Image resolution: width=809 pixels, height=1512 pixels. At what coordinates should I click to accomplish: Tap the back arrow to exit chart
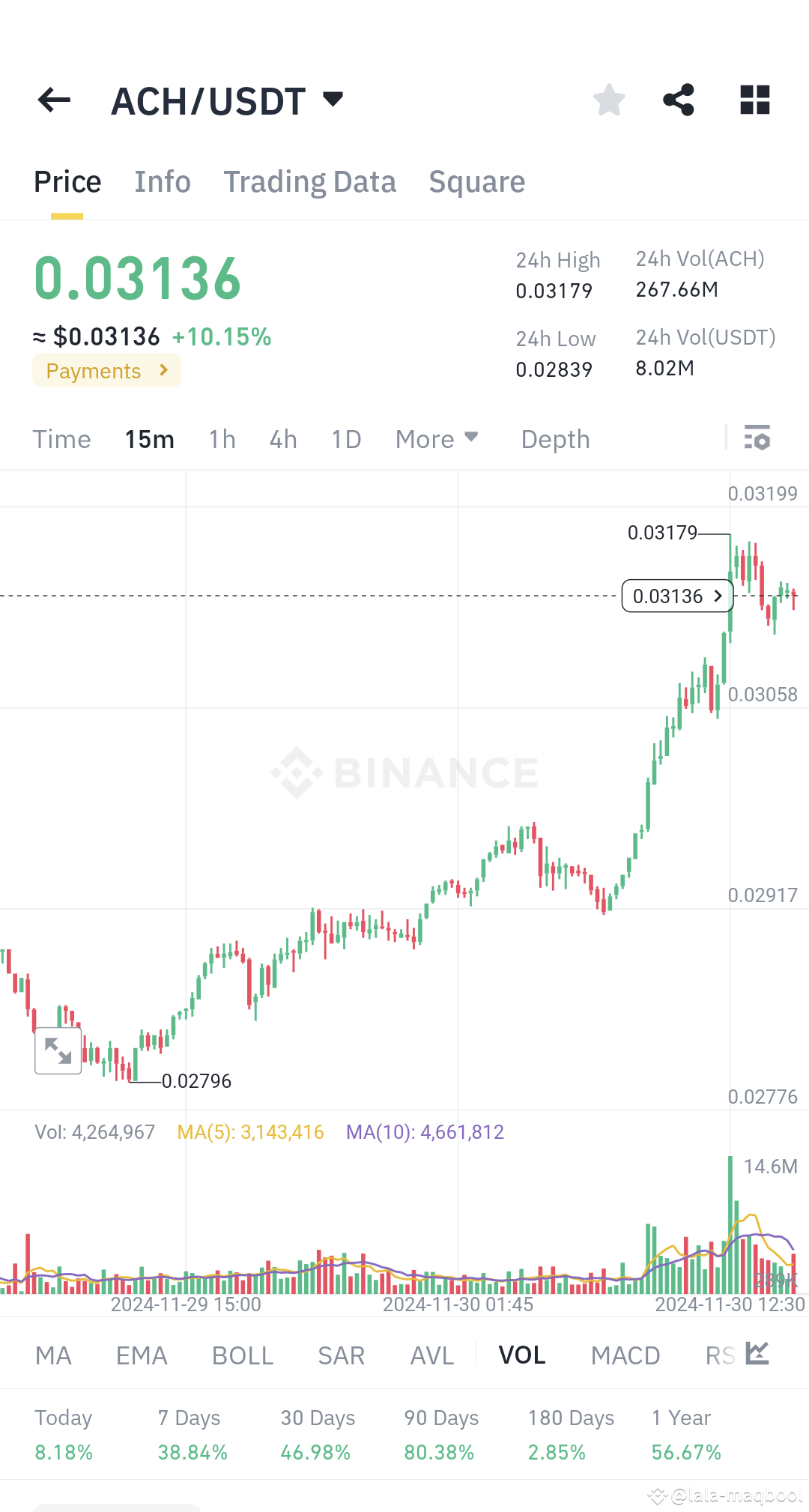pyautogui.click(x=54, y=100)
